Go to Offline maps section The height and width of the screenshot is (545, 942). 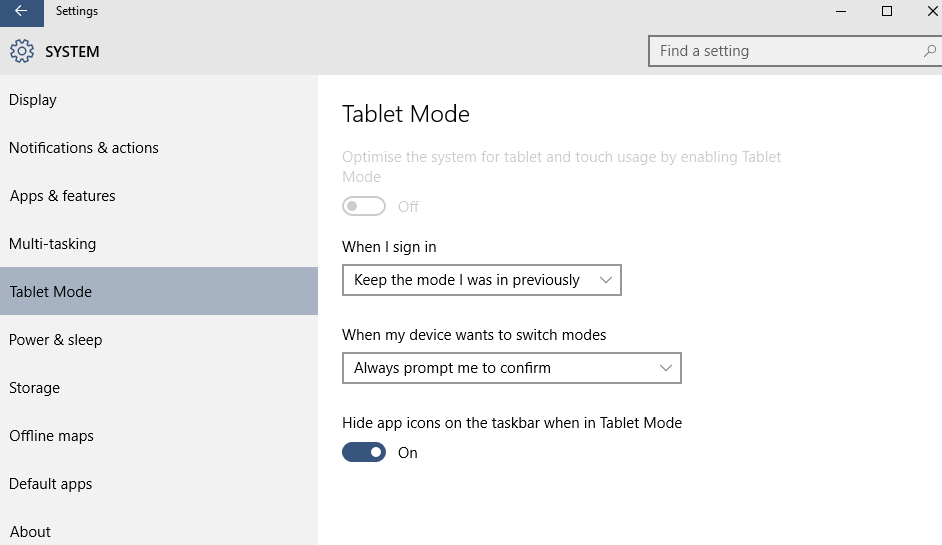[x=51, y=436]
